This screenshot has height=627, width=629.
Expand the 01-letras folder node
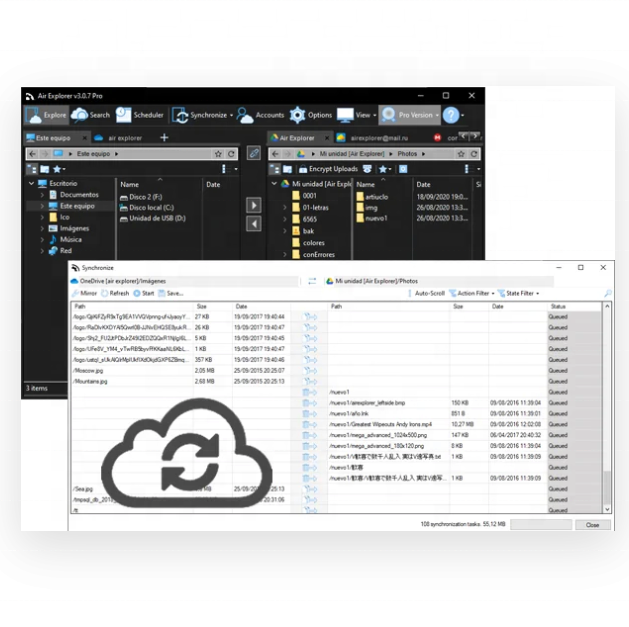[x=285, y=207]
